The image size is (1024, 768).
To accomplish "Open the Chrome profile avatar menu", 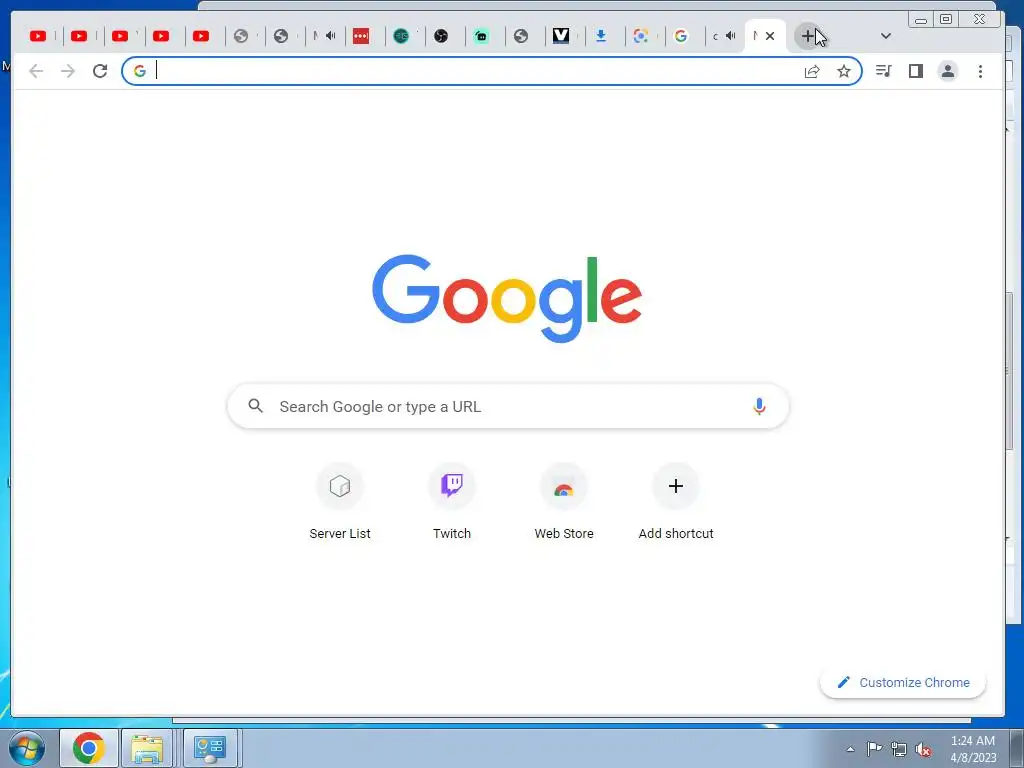I will coord(948,71).
